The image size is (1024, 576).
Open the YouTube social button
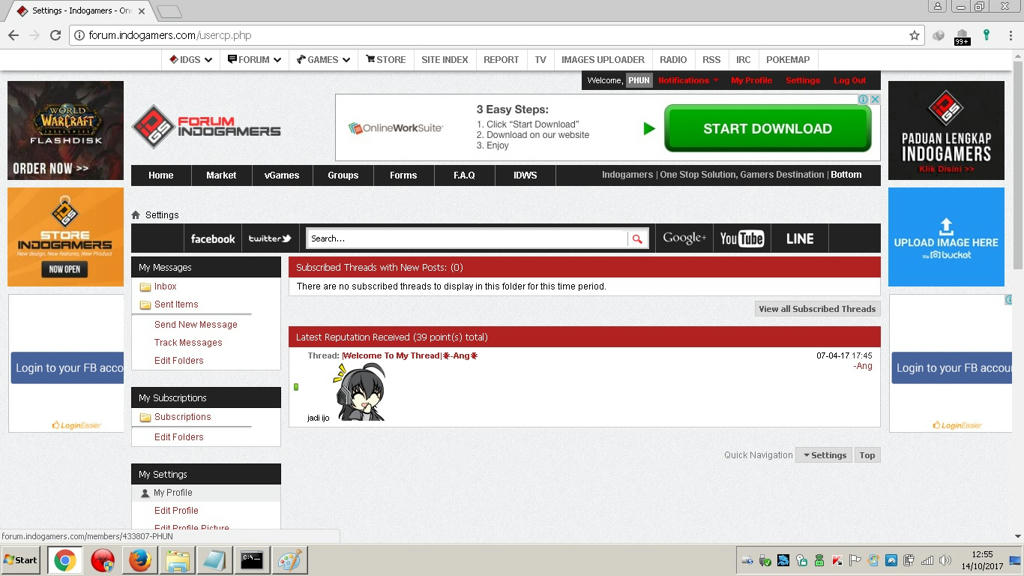[742, 238]
